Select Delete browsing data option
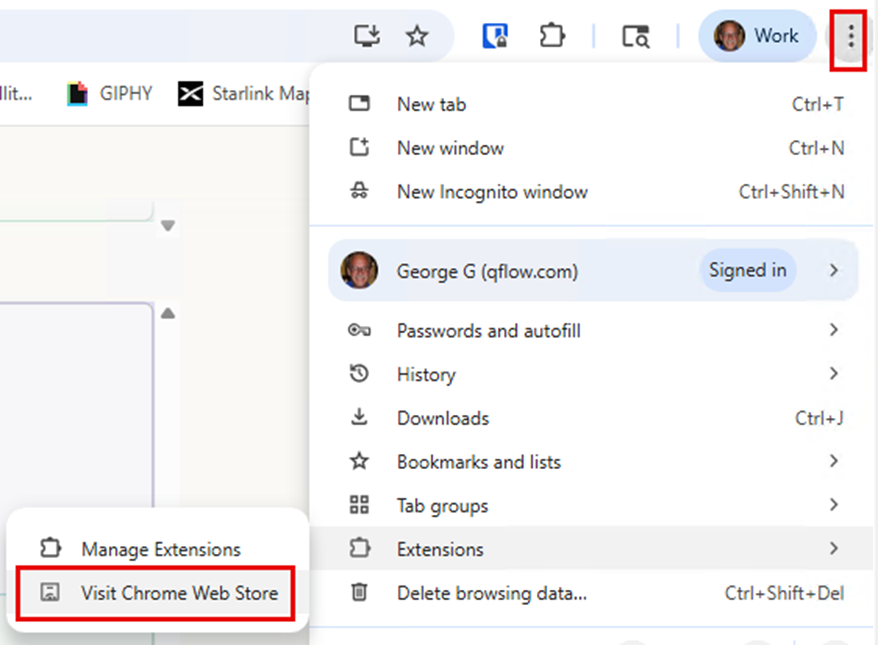Viewport: 878px width, 645px height. (x=491, y=593)
